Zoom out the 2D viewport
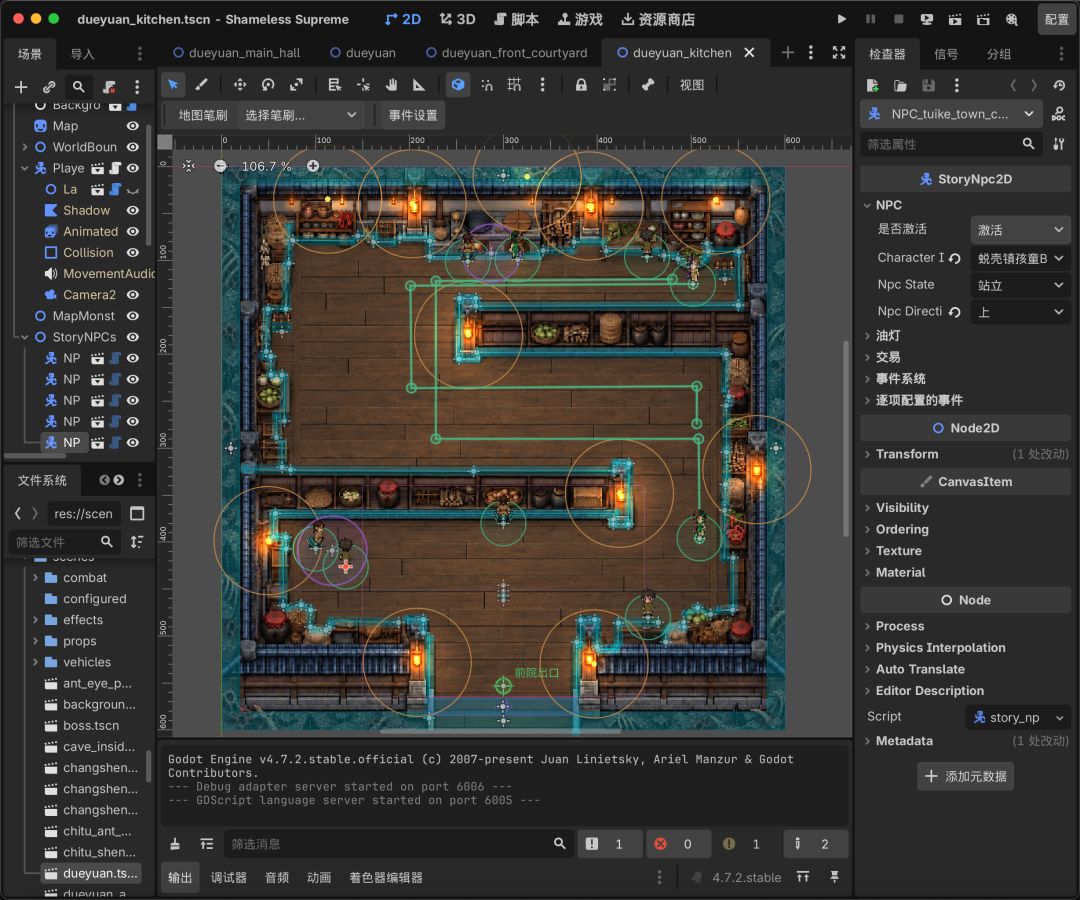 (x=220, y=166)
